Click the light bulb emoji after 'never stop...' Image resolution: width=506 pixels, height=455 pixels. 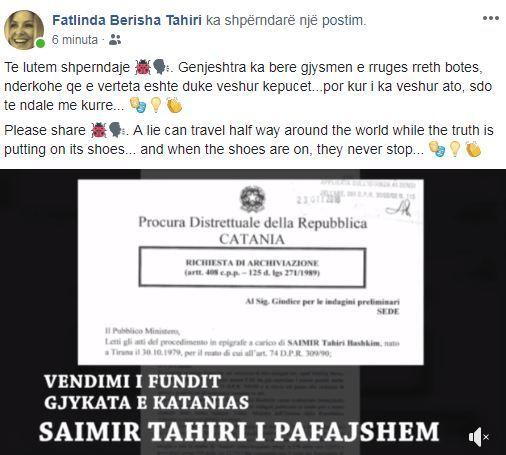(x=455, y=149)
